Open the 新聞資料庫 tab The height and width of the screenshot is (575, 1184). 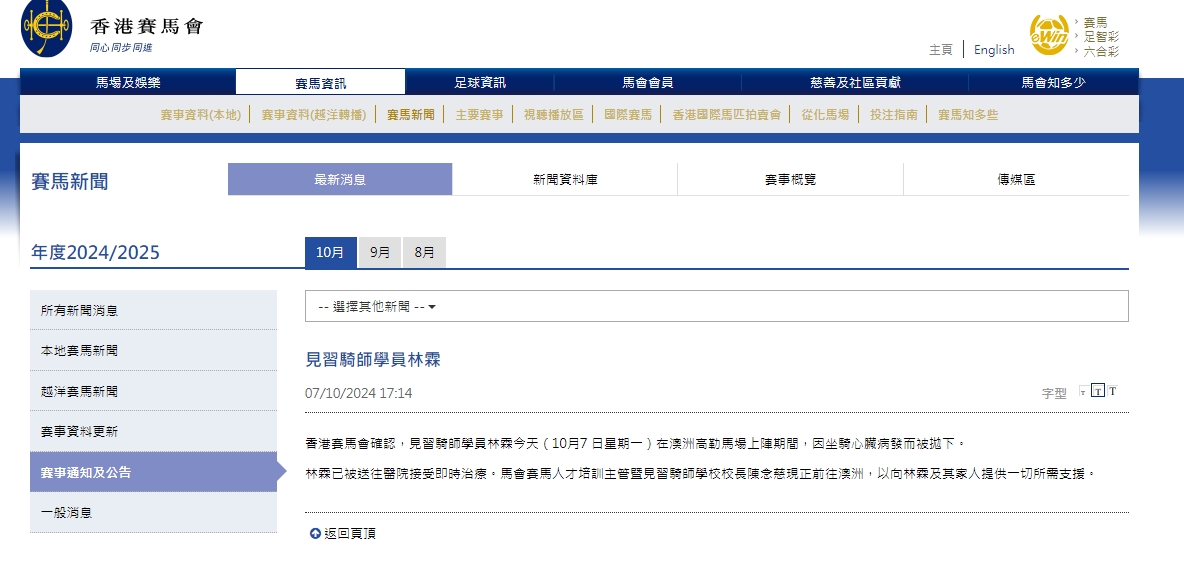(x=565, y=180)
